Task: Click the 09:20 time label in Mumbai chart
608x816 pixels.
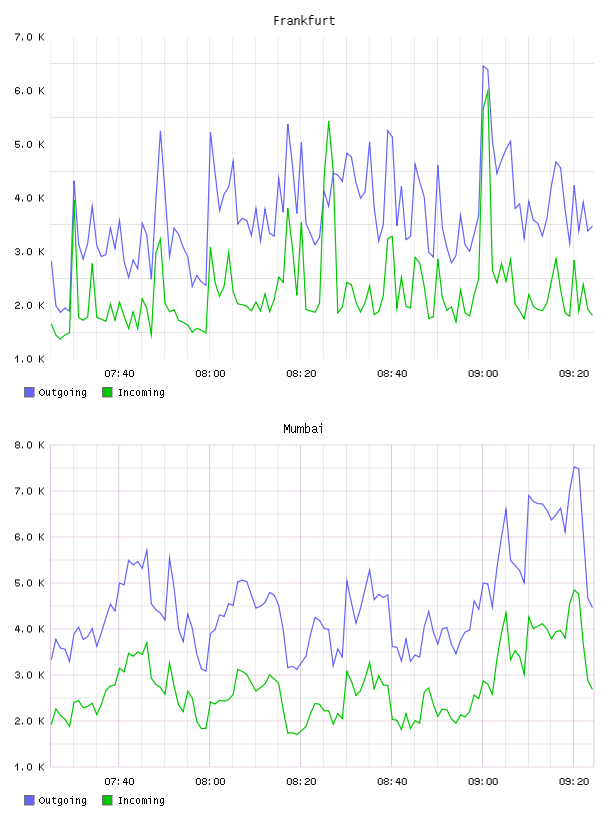Action: 574,782
